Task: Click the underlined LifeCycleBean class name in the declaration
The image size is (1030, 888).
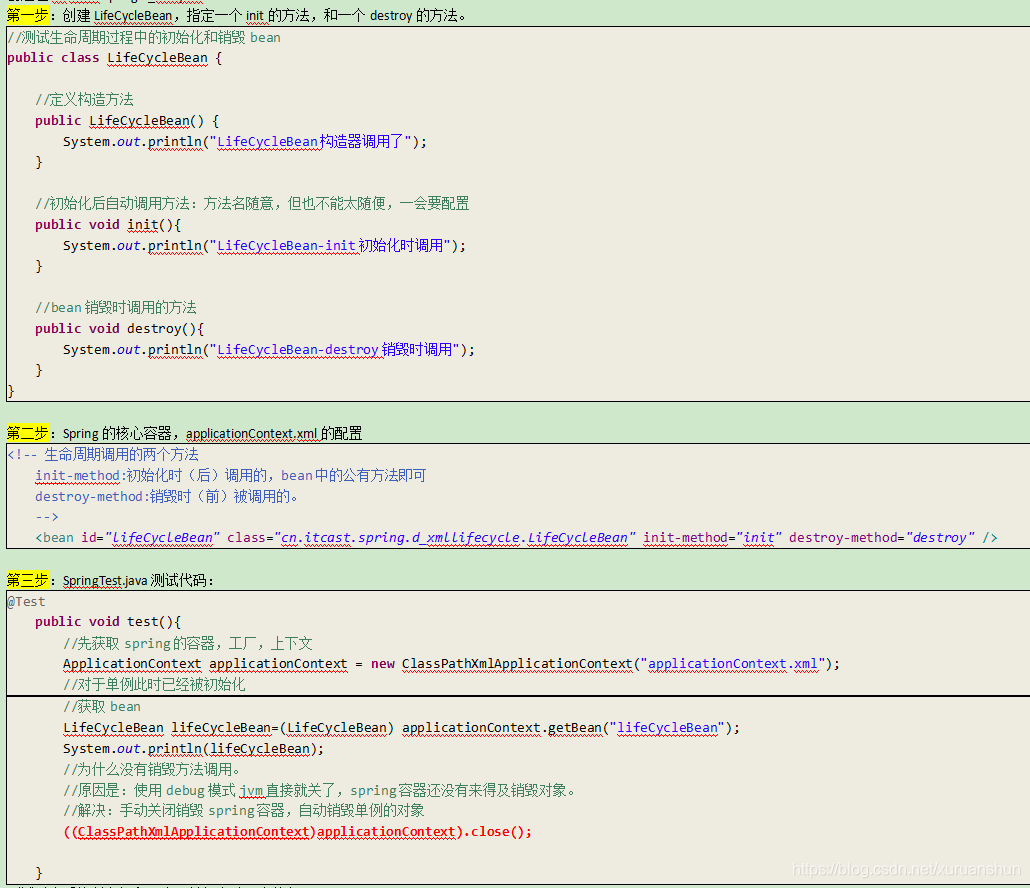Action: coord(157,57)
